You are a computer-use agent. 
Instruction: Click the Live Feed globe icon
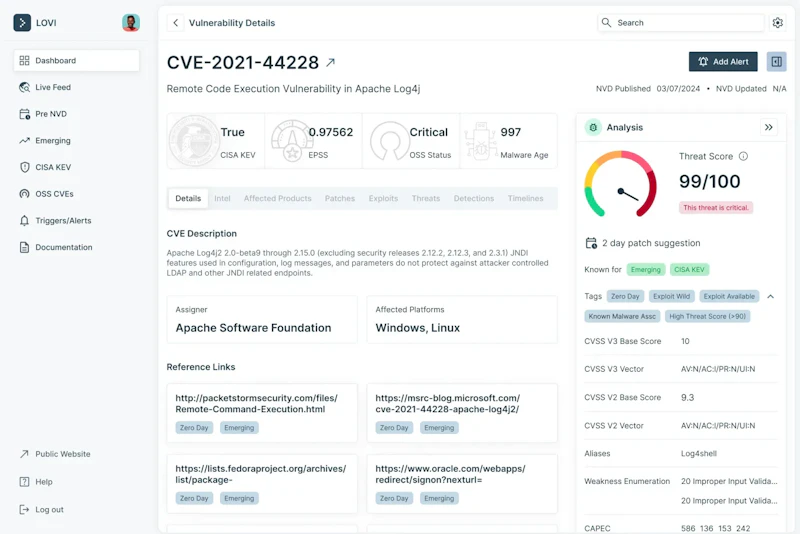(24, 87)
